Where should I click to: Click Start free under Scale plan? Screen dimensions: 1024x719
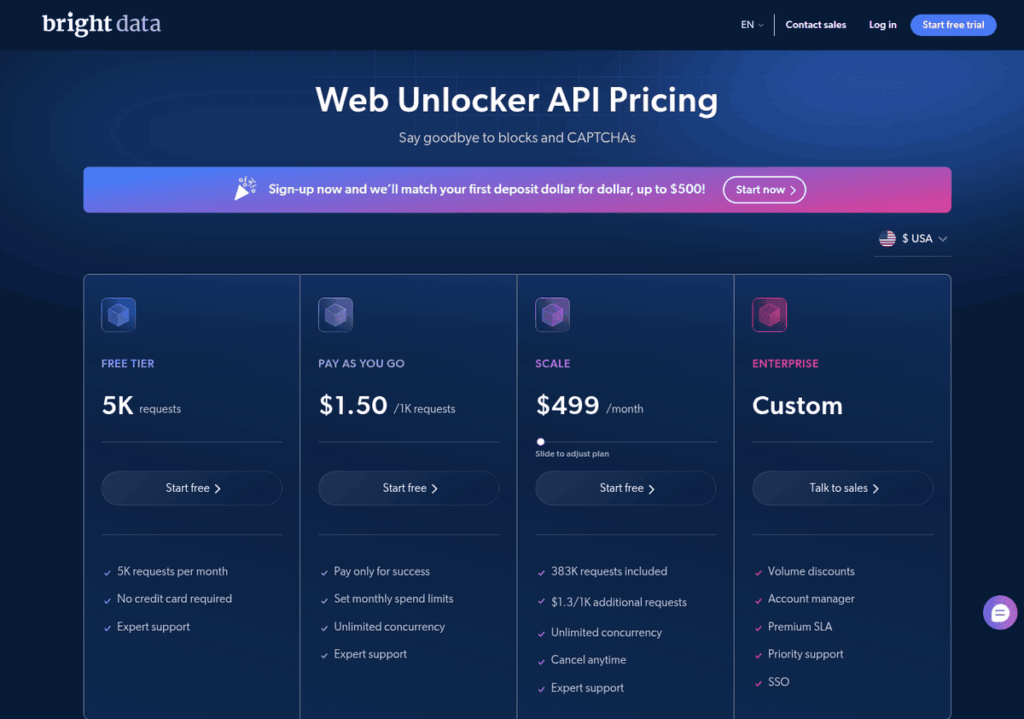[x=626, y=488]
